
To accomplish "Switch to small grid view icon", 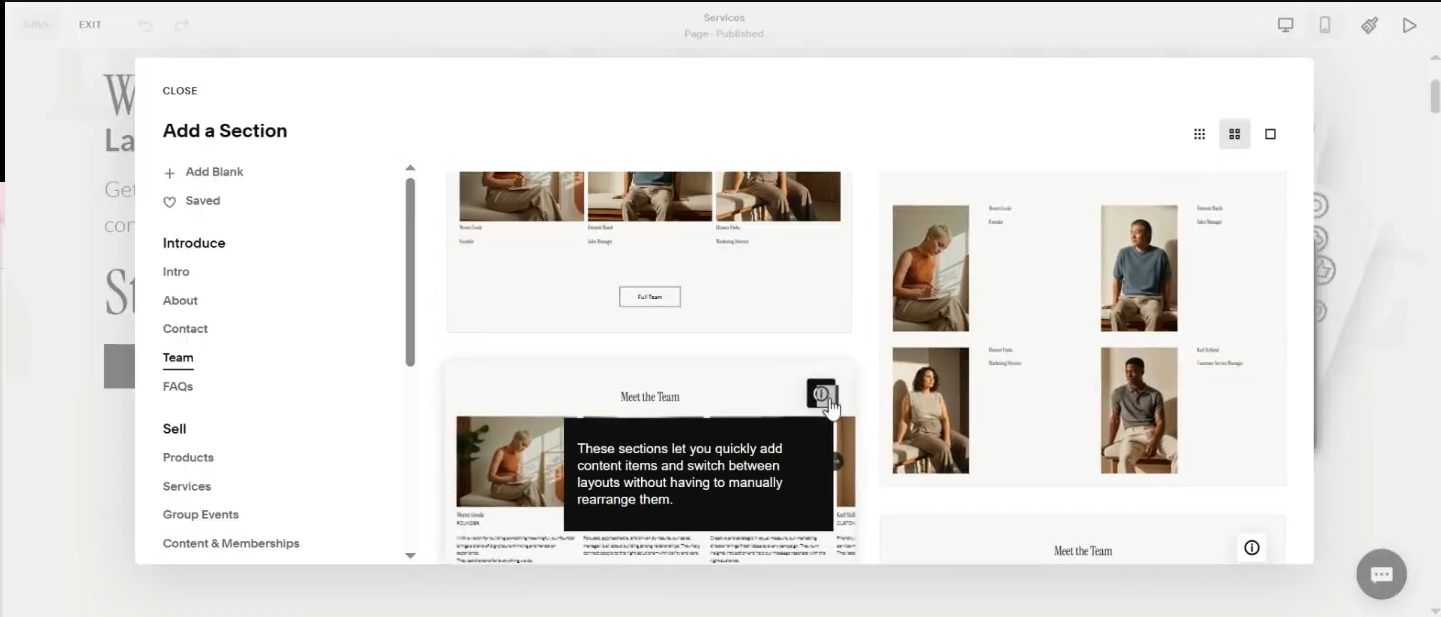I will coord(1199,134).
